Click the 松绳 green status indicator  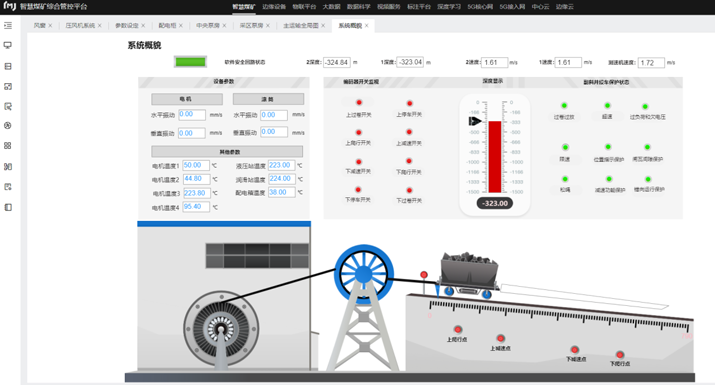click(565, 179)
